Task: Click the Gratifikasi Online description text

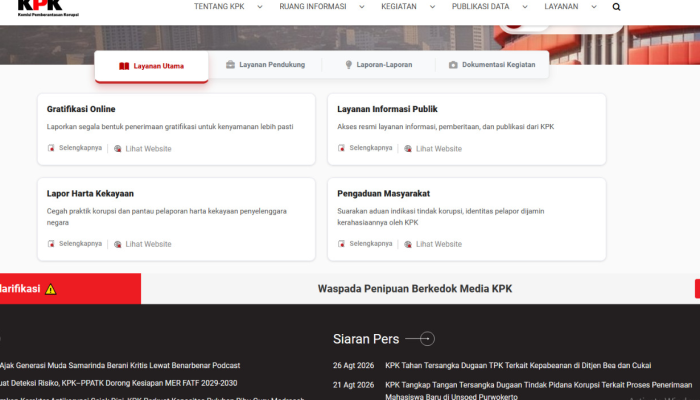Action: coord(170,127)
